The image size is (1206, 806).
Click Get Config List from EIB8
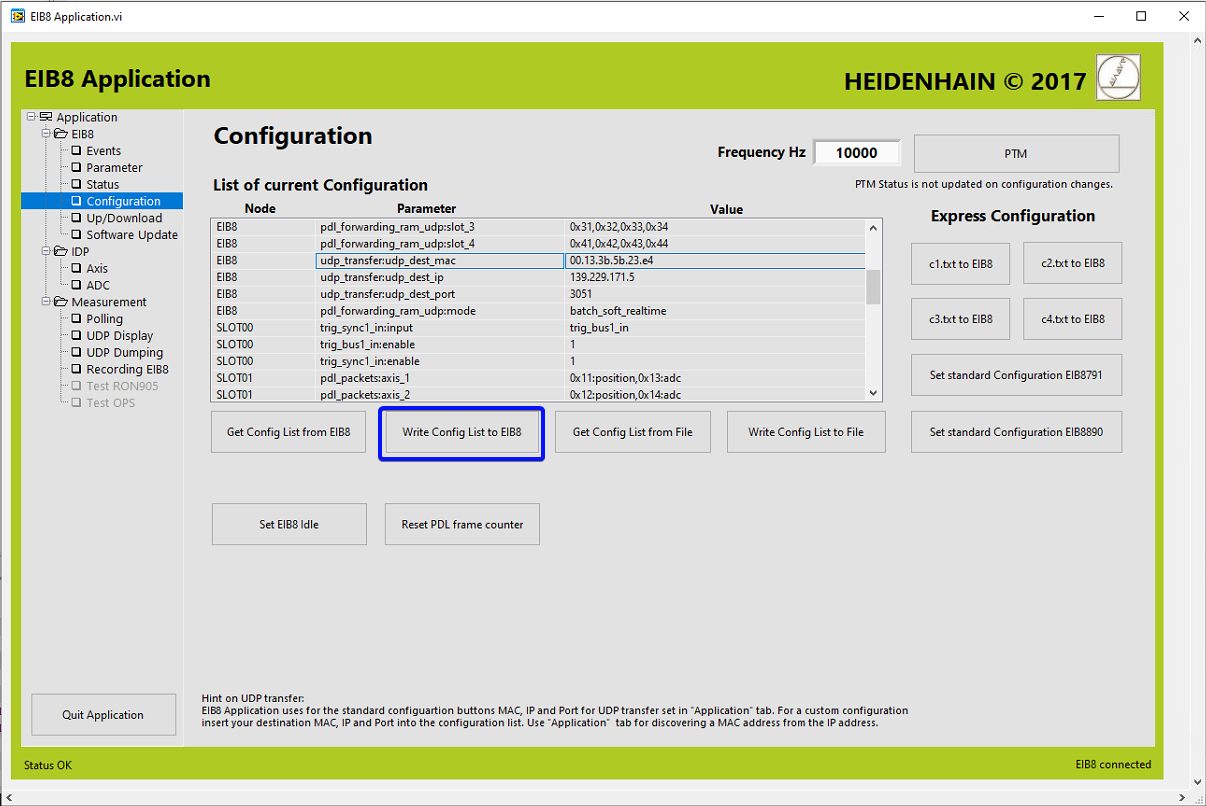click(x=289, y=432)
